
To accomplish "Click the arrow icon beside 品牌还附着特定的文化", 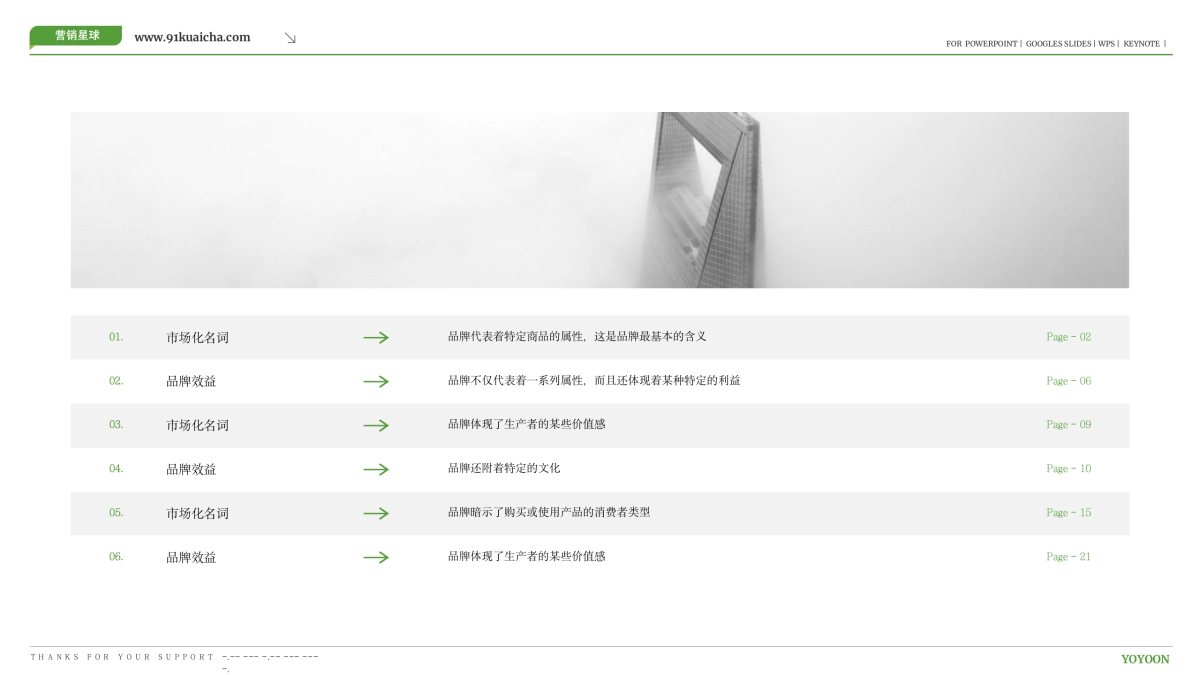I will [376, 469].
